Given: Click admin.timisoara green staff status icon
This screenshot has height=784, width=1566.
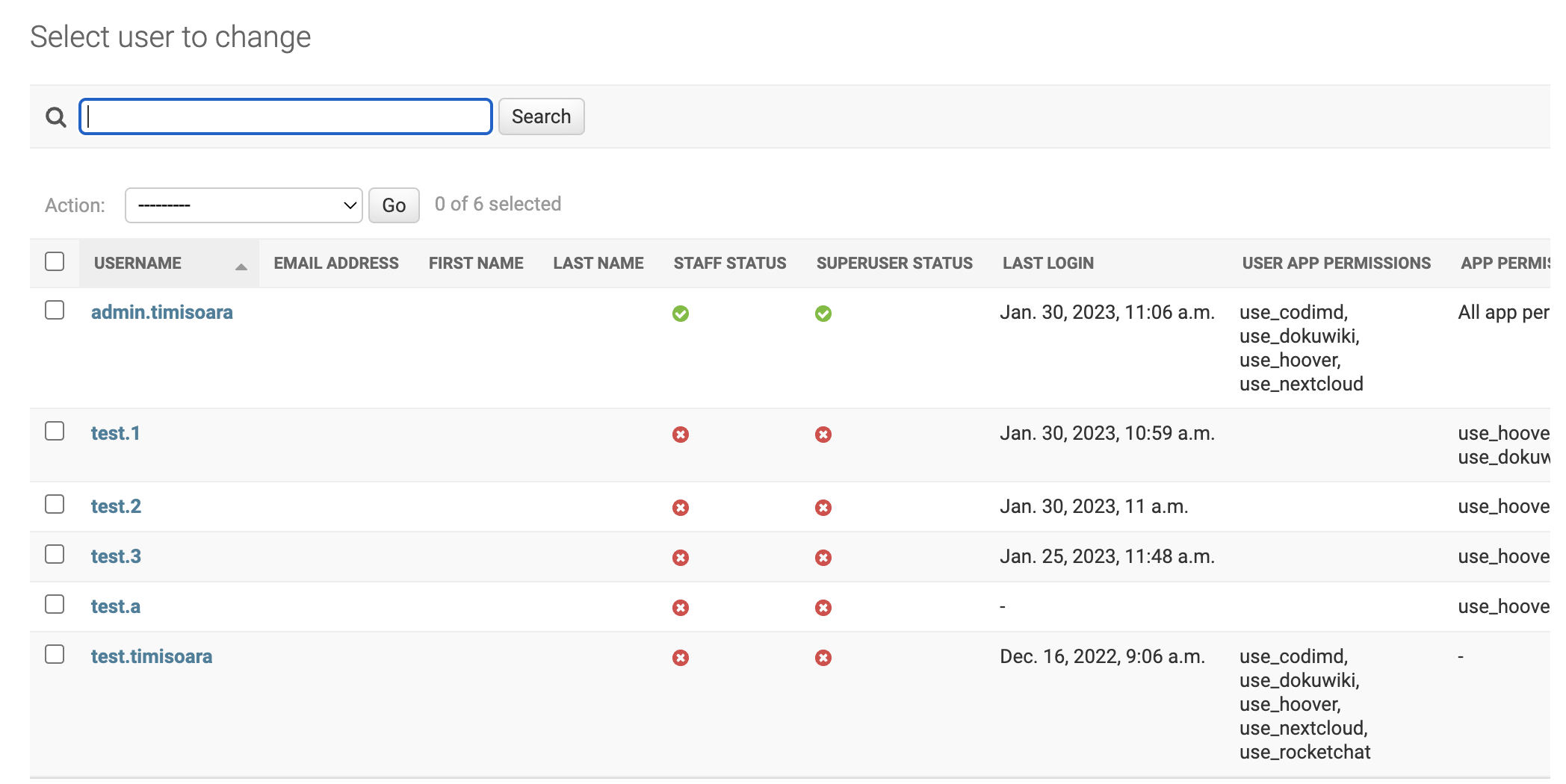Looking at the screenshot, I should 680,314.
